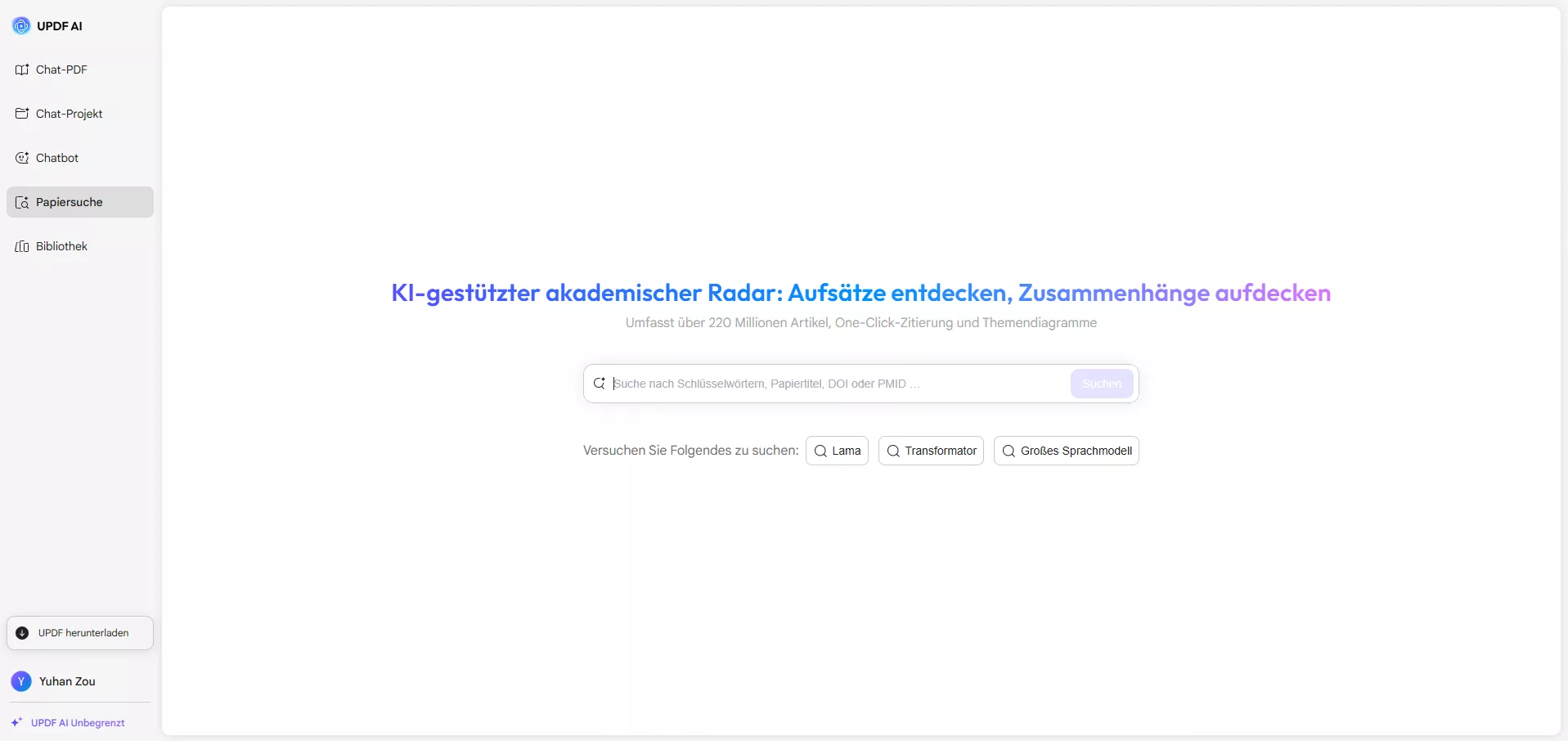This screenshot has height=741, width=1568.
Task: Search the suggested term Transformator
Action: click(931, 451)
